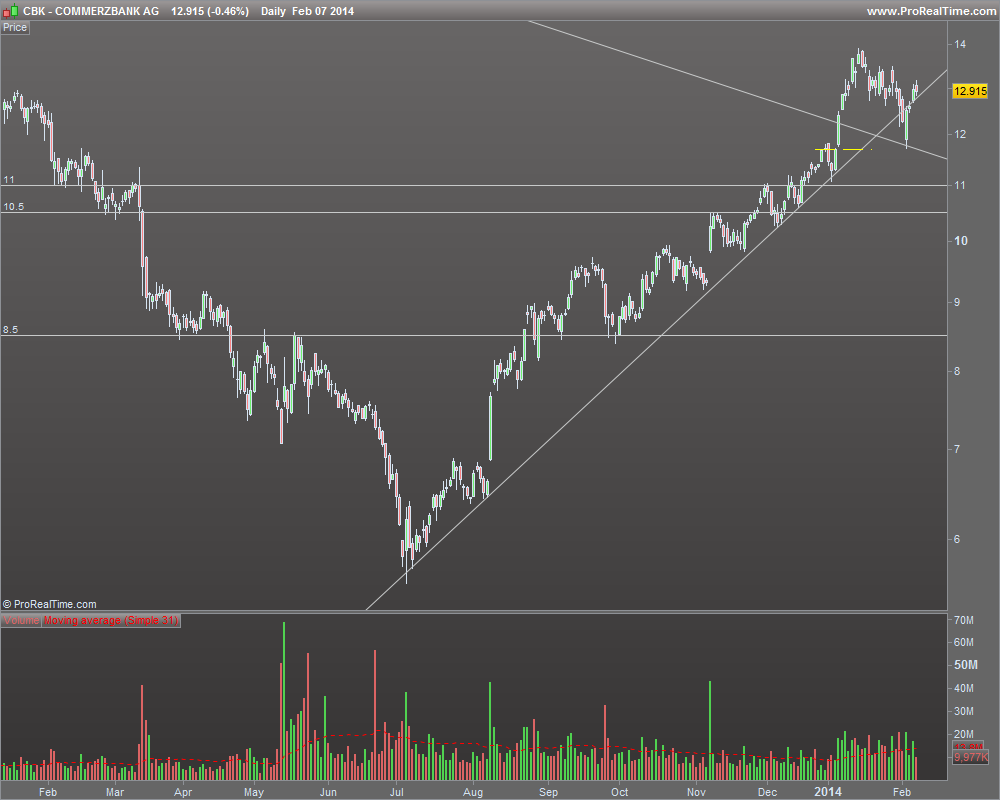Click the tallest green volume bar in May

[x=284, y=700]
